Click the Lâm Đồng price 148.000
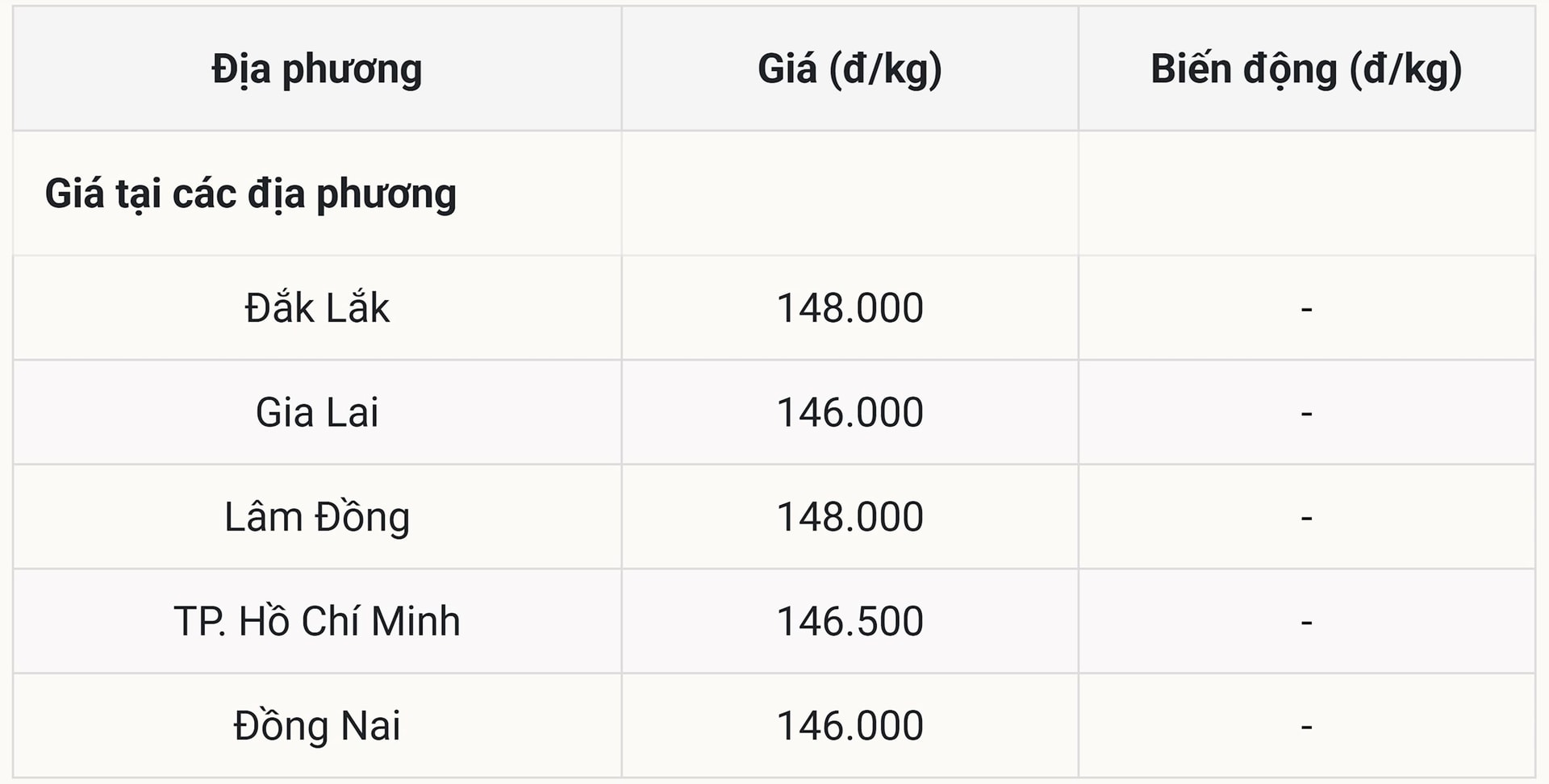Image resolution: width=1549 pixels, height=784 pixels. pos(850,517)
